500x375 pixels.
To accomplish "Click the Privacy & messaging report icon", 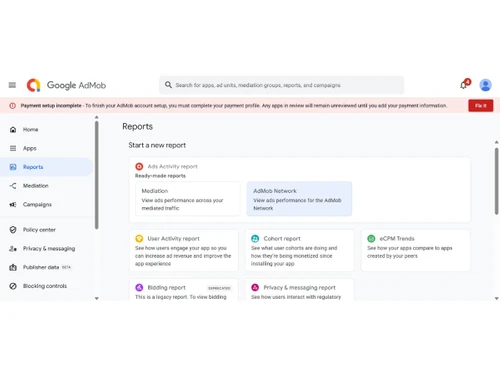I will click(255, 287).
